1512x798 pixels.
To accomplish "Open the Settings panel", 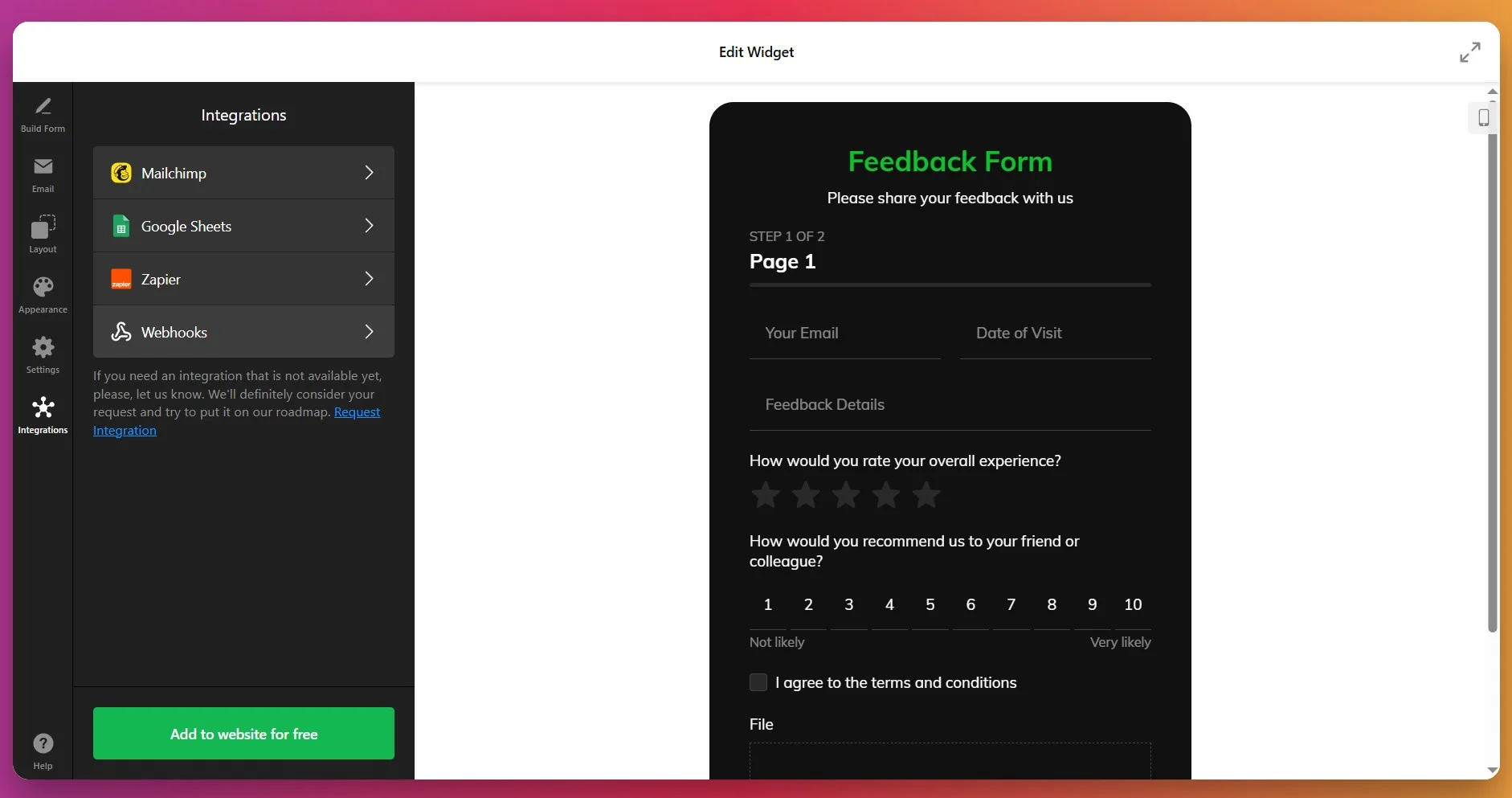I will [x=43, y=354].
